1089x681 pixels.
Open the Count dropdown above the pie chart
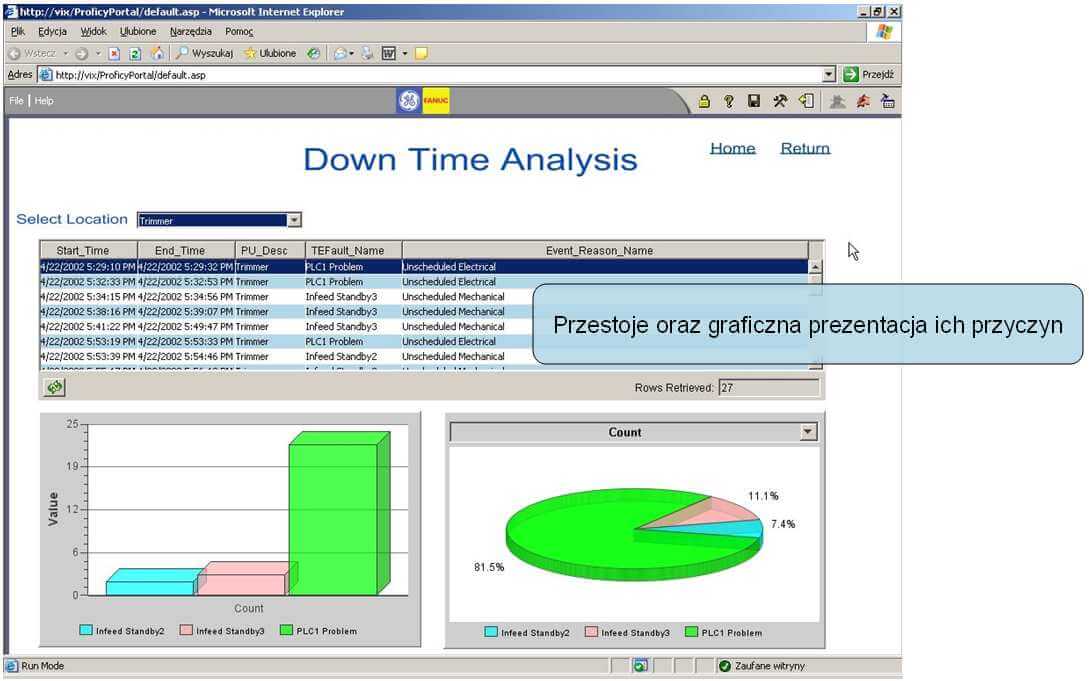click(808, 432)
